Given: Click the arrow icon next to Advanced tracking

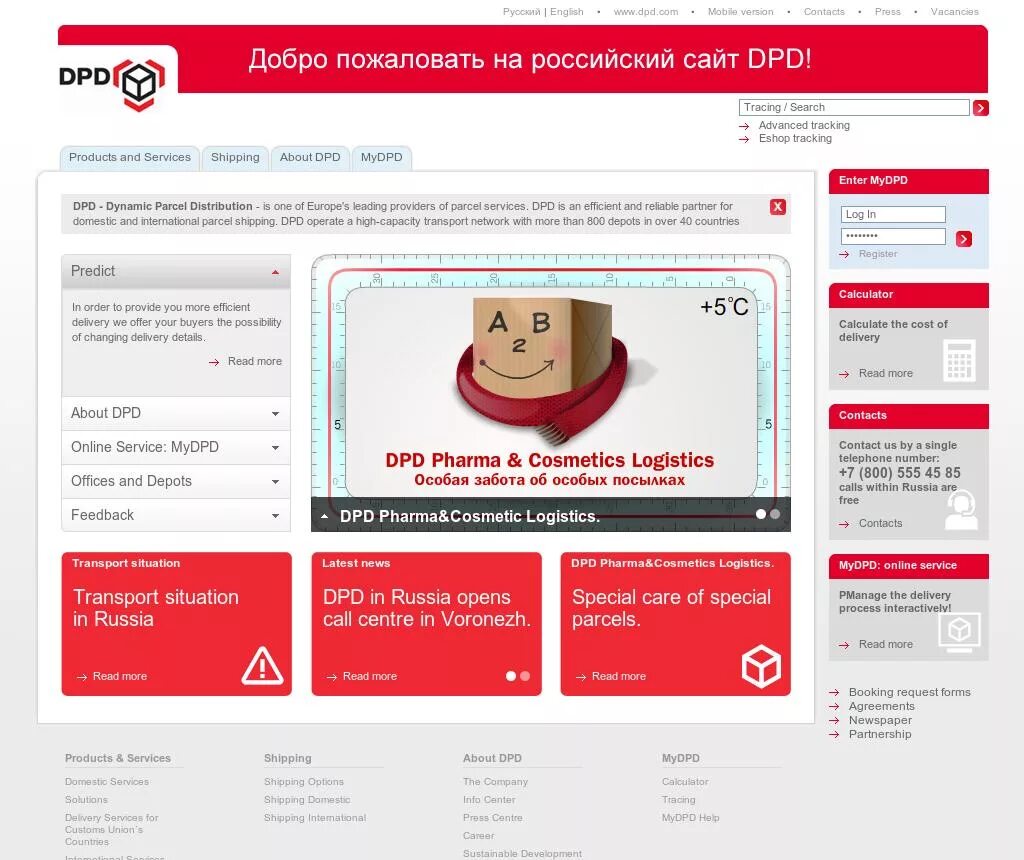Looking at the screenshot, I should pos(744,126).
